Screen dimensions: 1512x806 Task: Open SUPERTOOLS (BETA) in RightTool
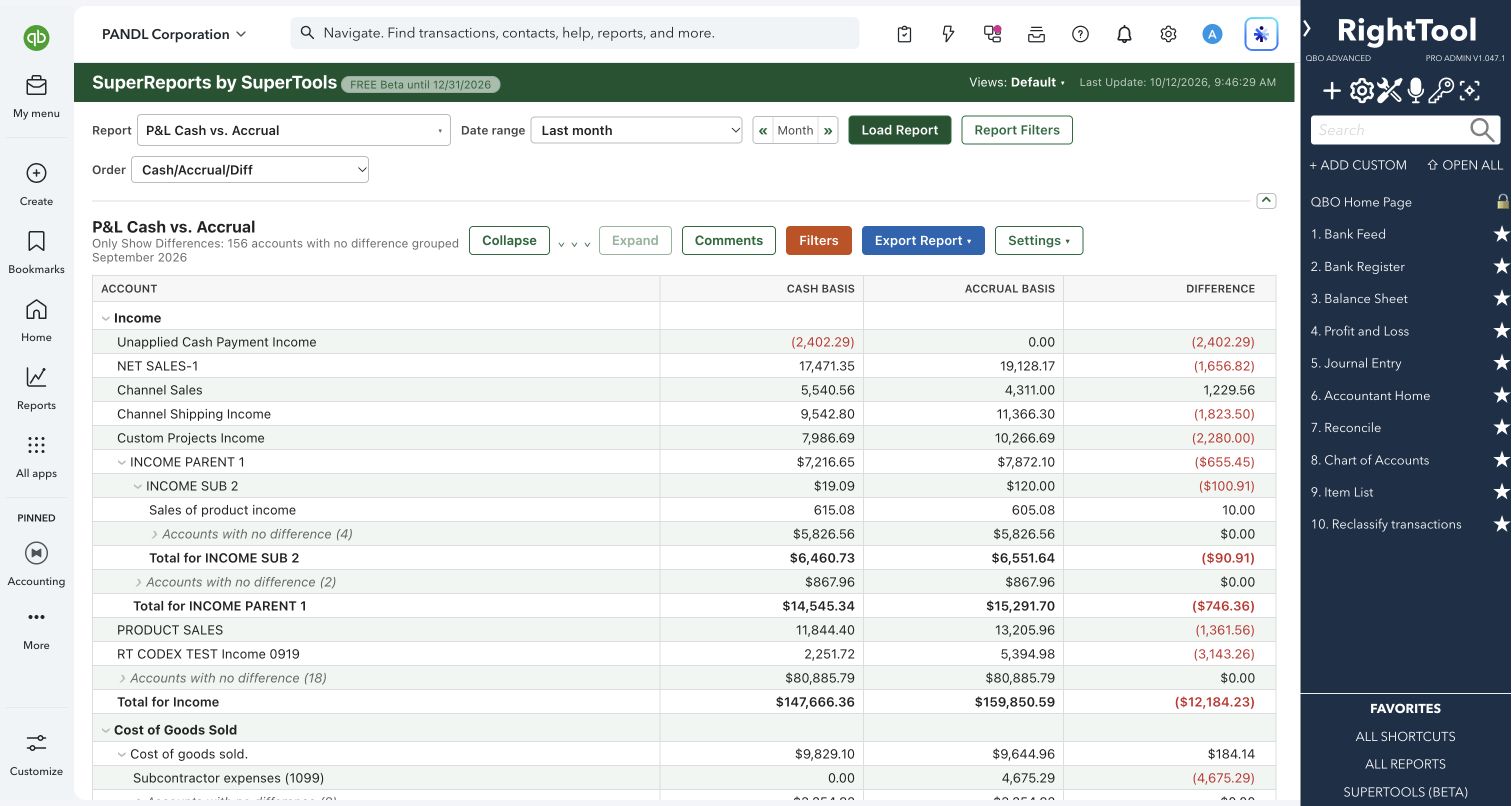(x=1405, y=792)
